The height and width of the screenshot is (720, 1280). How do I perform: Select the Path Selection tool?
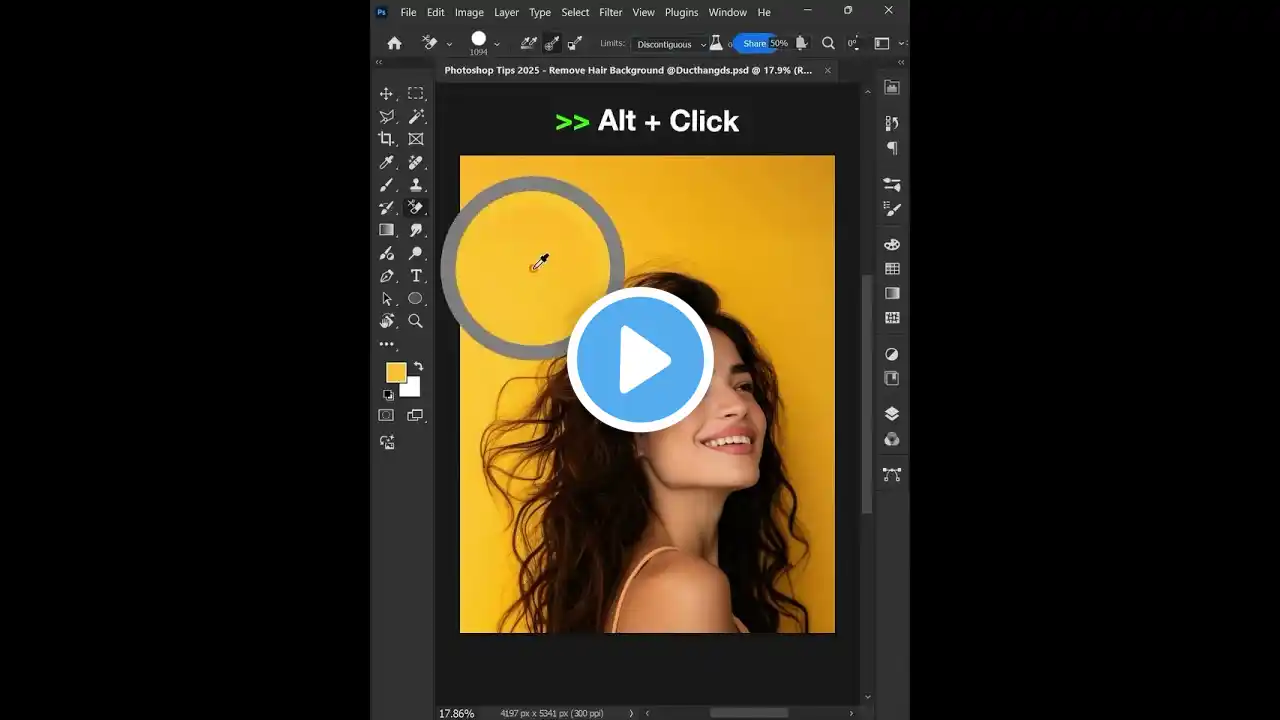tap(386, 299)
